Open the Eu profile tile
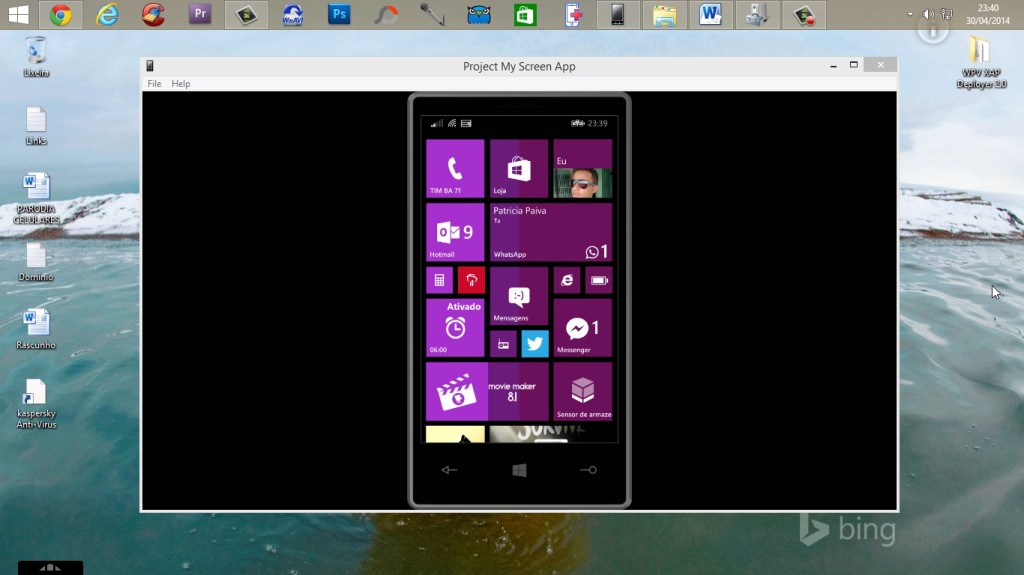 (583, 168)
